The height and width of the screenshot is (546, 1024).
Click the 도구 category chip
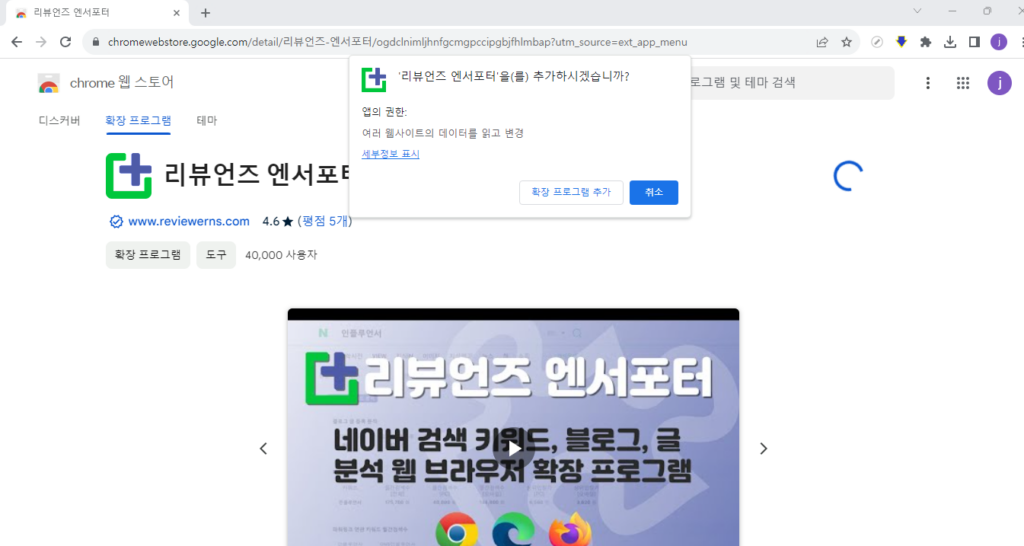(216, 255)
